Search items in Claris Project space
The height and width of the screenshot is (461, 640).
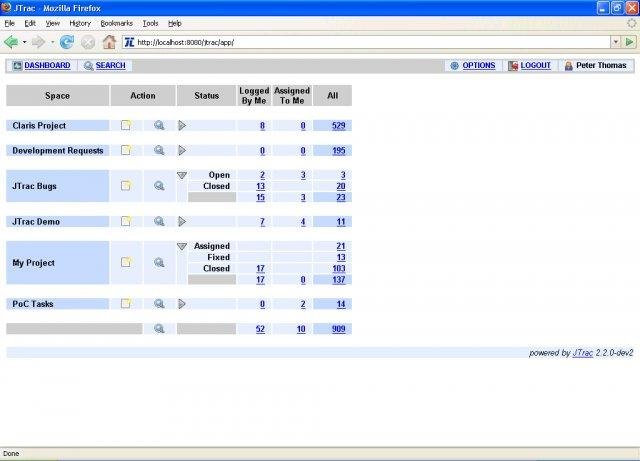(x=159, y=125)
